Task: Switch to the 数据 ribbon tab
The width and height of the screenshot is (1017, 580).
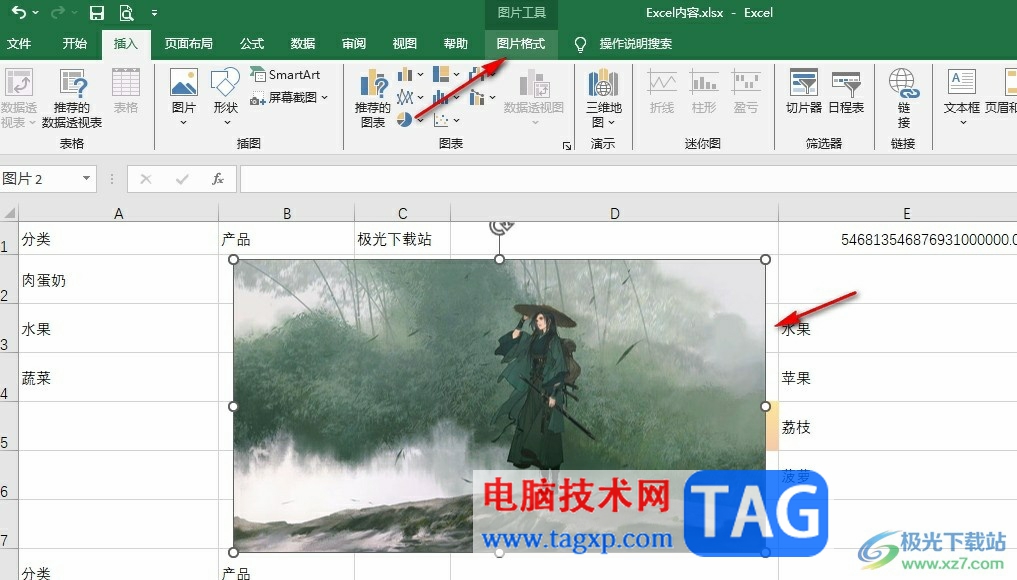Action: (x=303, y=43)
